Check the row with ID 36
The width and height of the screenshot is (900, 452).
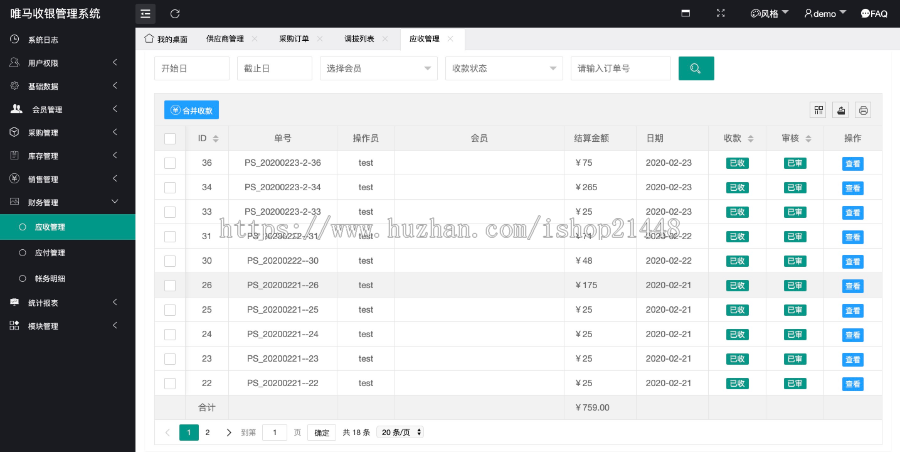pyautogui.click(x=170, y=163)
